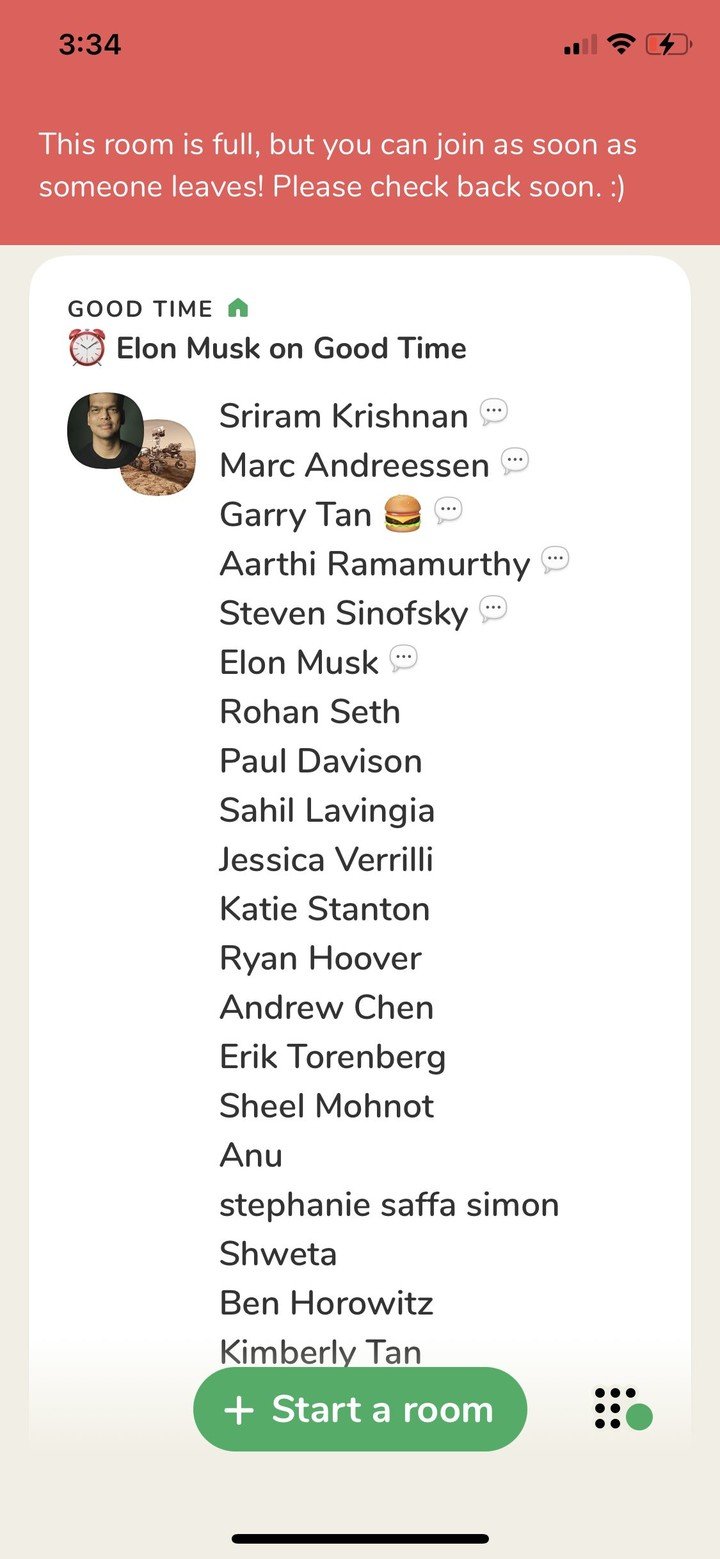Select Rohan Seth in participant list
Viewport: 720px width, 1559px height.
310,712
